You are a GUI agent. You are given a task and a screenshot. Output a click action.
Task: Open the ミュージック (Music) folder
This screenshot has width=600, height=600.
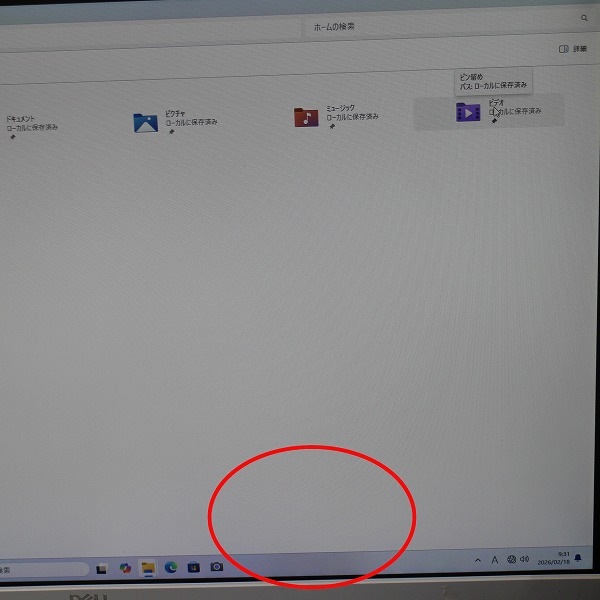tap(306, 117)
